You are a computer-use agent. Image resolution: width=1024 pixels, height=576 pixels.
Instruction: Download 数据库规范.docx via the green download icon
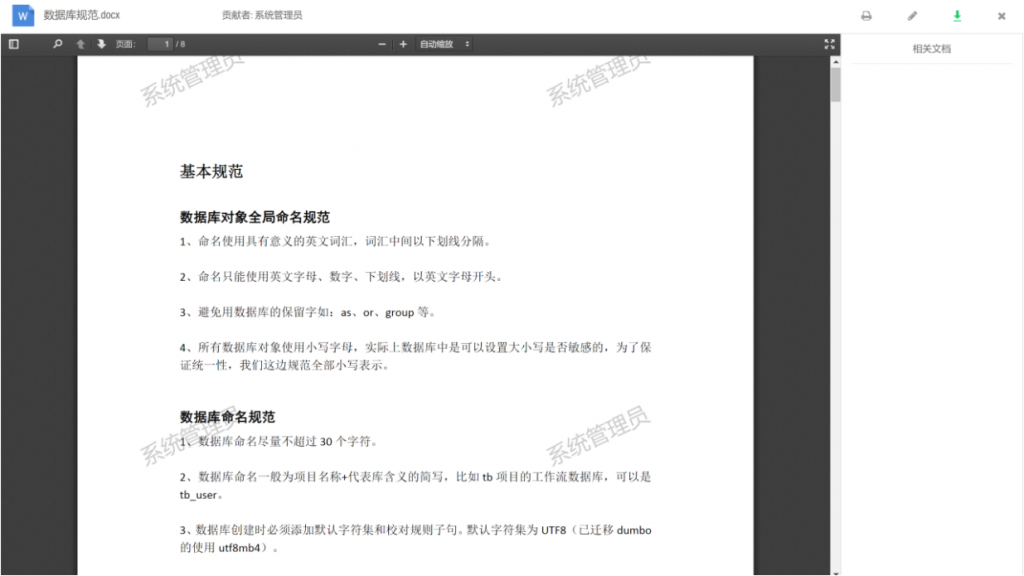point(958,15)
